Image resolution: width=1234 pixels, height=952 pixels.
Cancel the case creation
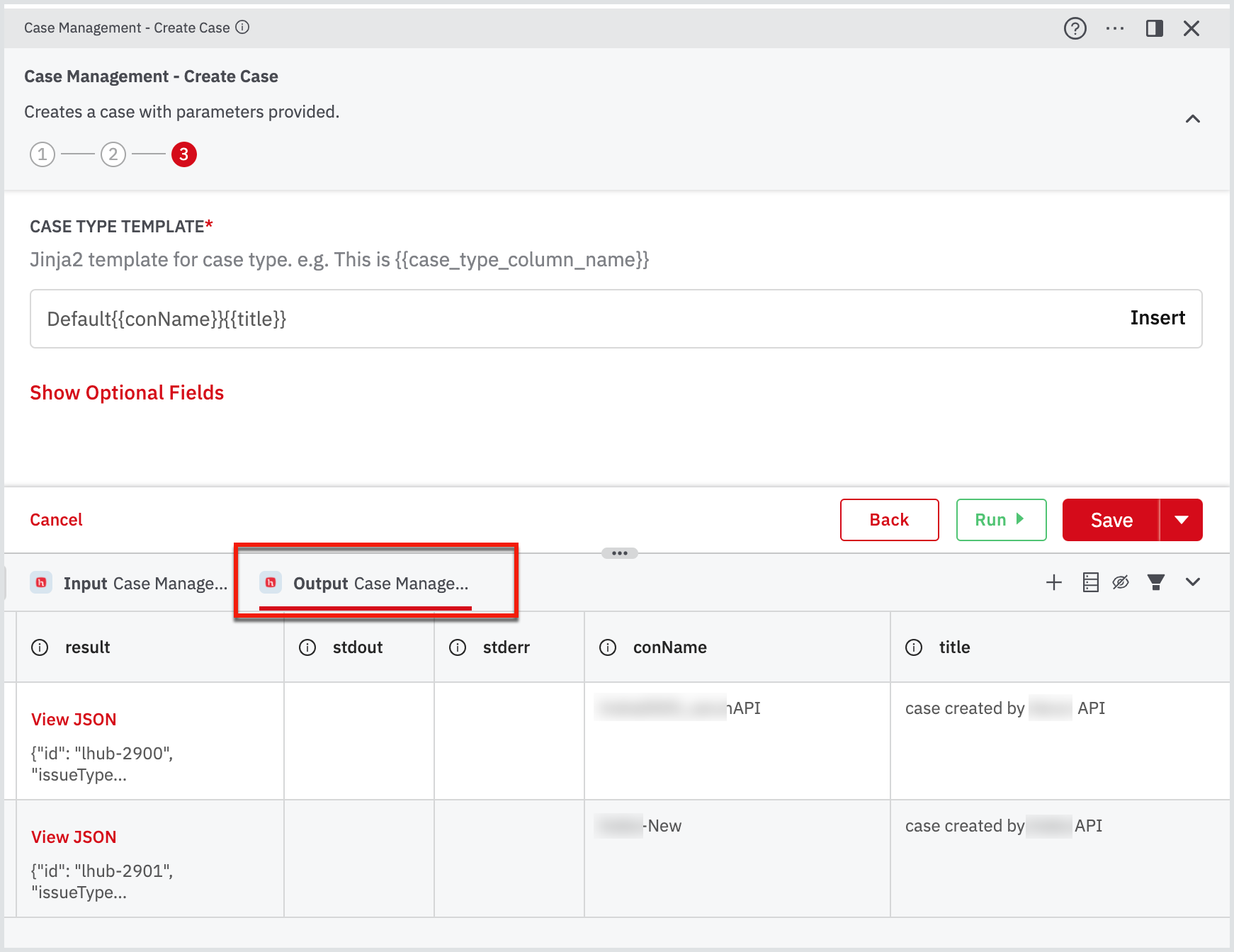[x=56, y=520]
